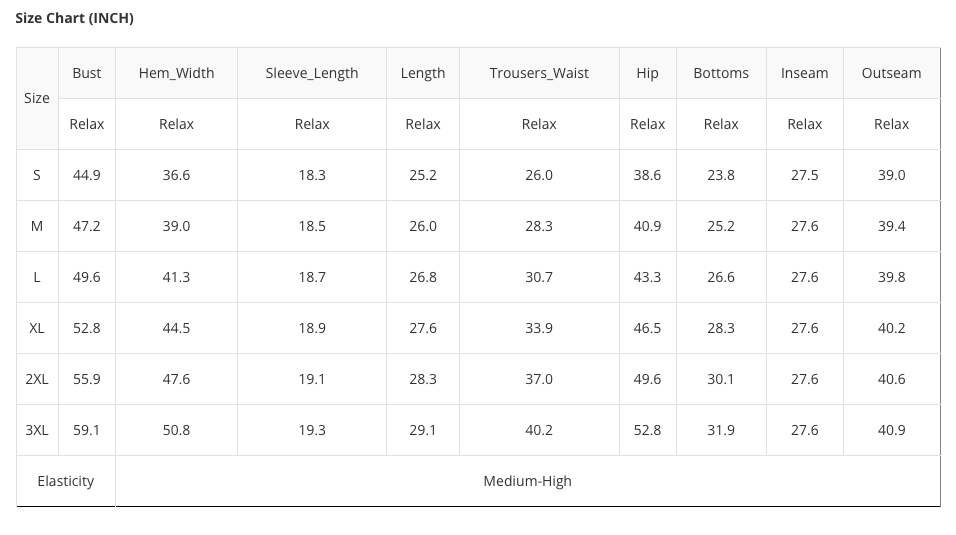The width and height of the screenshot is (956, 535).
Task: Select the L hip value 43.3
Action: [647, 277]
